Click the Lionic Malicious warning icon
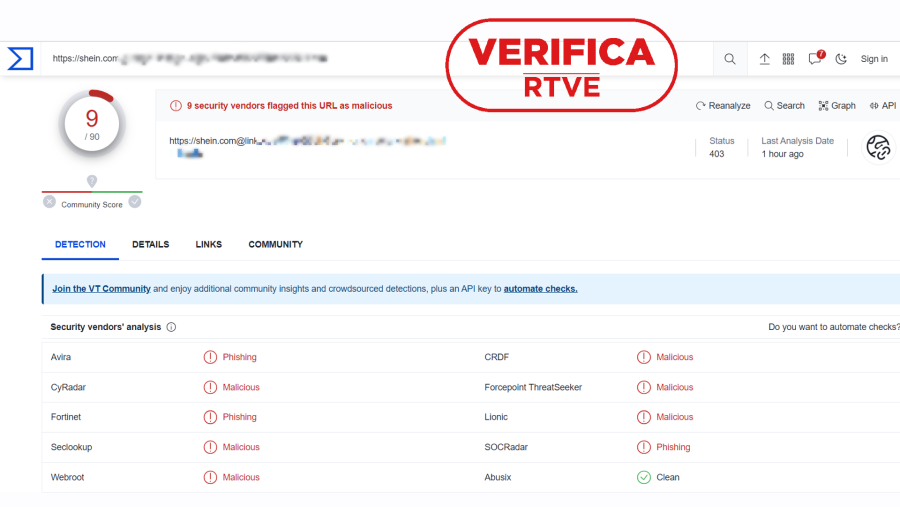The width and height of the screenshot is (900, 507). point(644,417)
